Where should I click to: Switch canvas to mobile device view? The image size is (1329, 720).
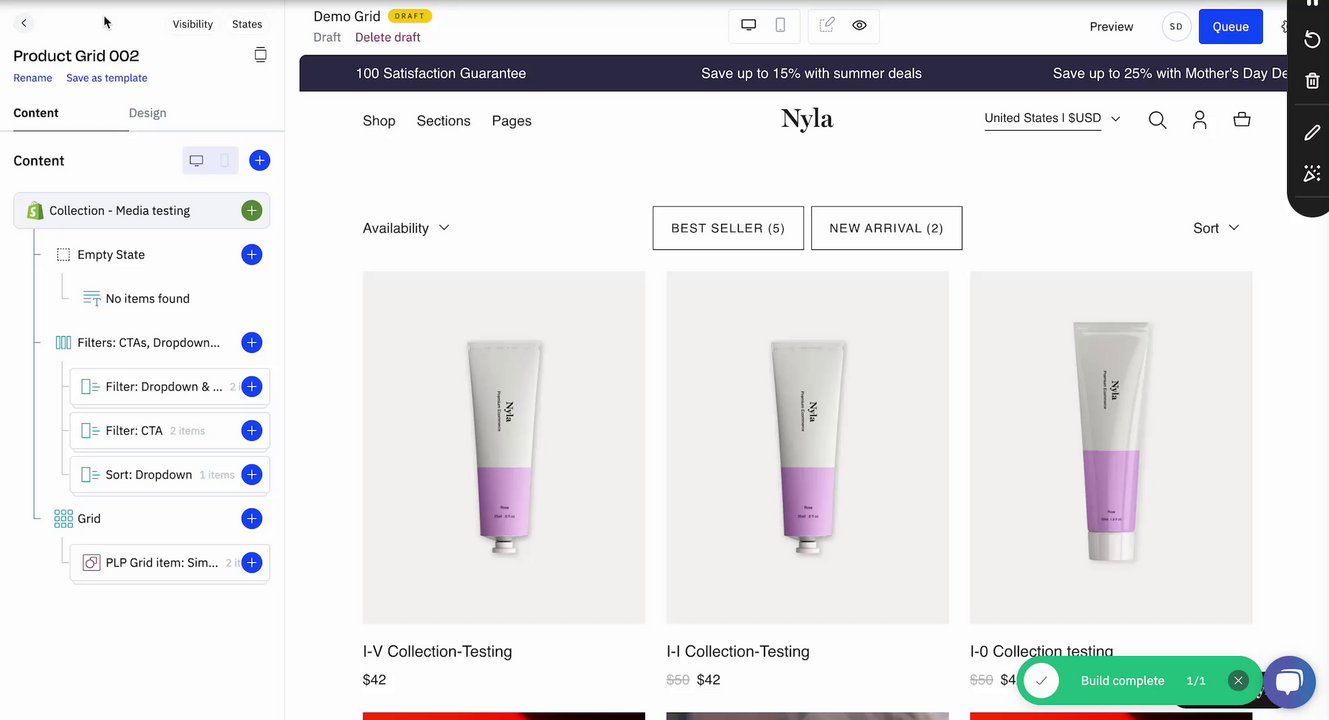780,25
